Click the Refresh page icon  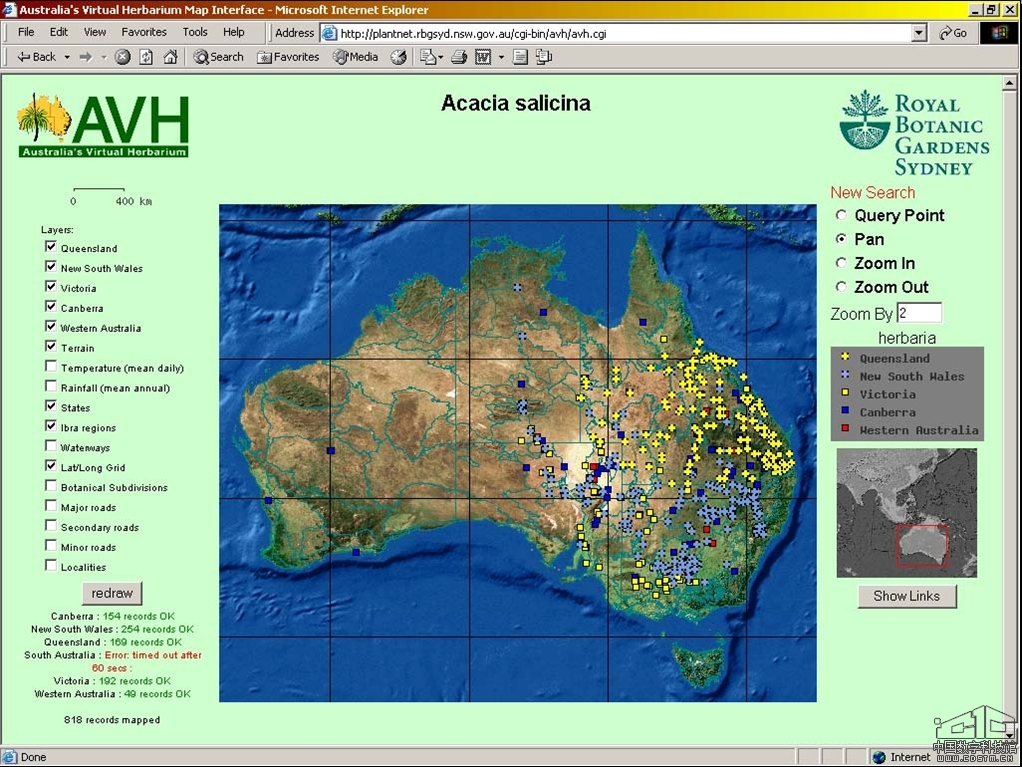click(x=147, y=57)
